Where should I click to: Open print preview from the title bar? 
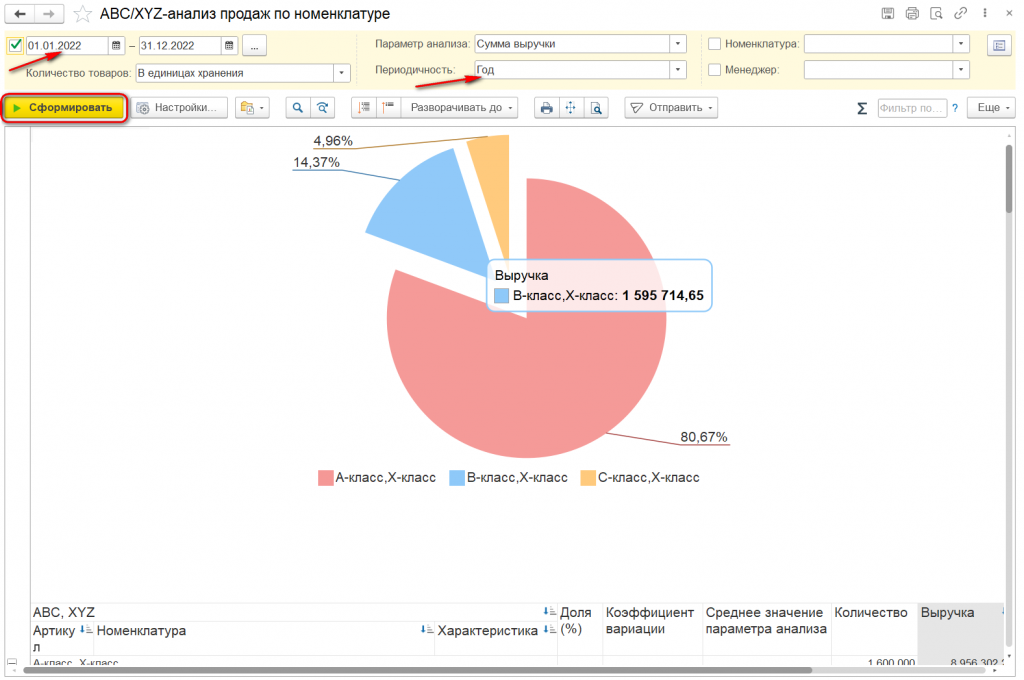pos(936,13)
